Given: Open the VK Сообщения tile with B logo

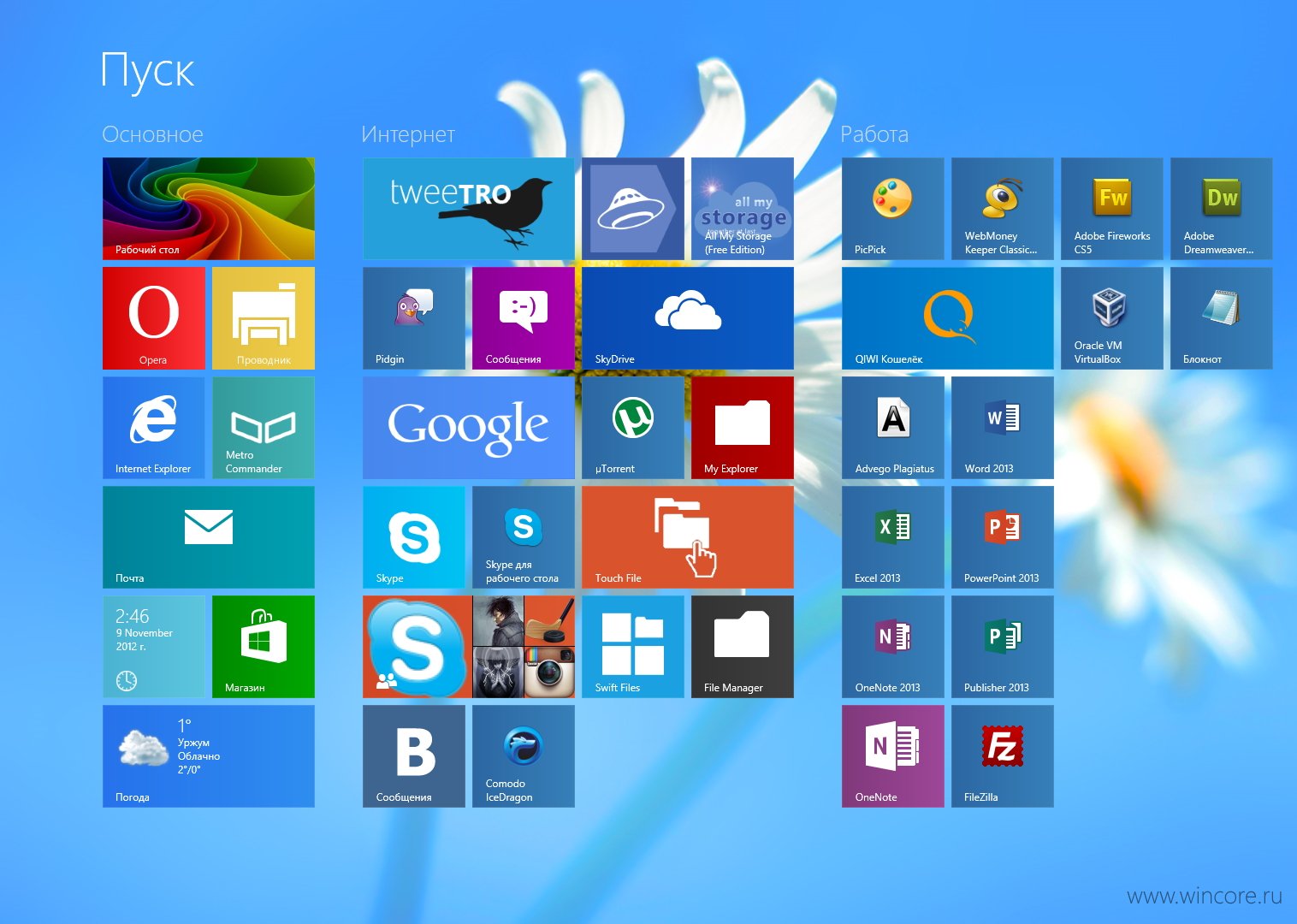Looking at the screenshot, I should (x=414, y=756).
